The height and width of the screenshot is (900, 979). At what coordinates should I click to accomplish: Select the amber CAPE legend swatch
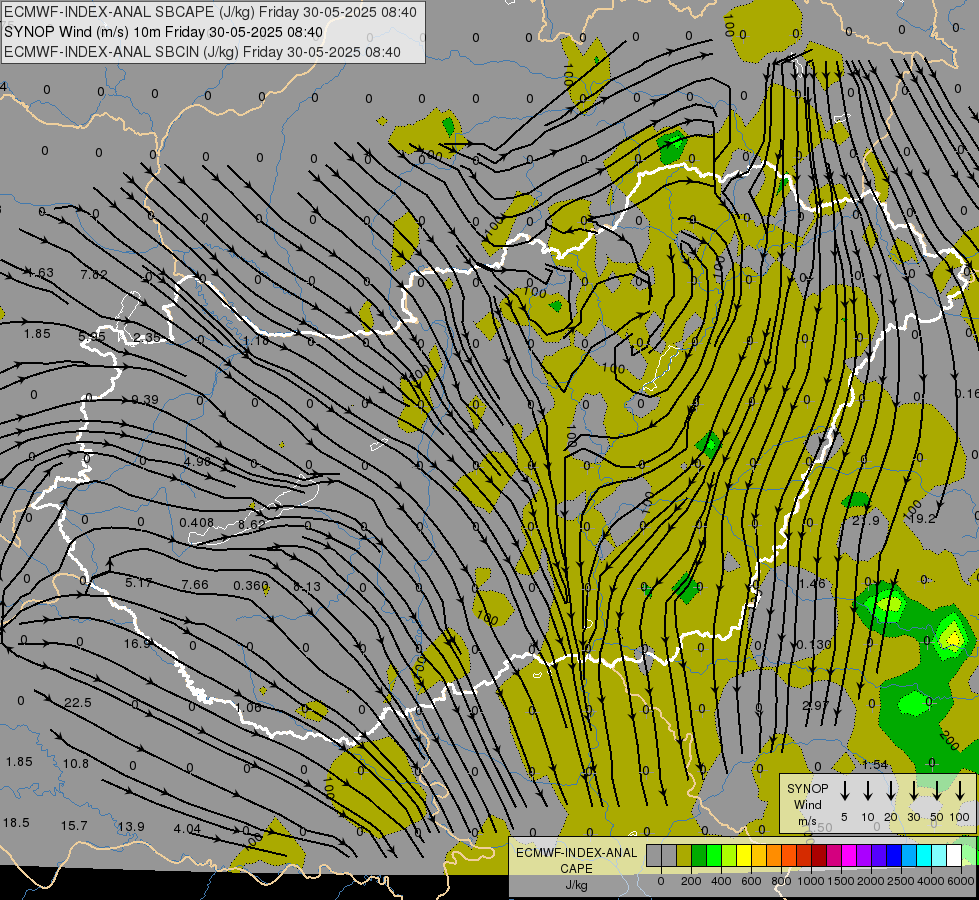click(x=759, y=855)
